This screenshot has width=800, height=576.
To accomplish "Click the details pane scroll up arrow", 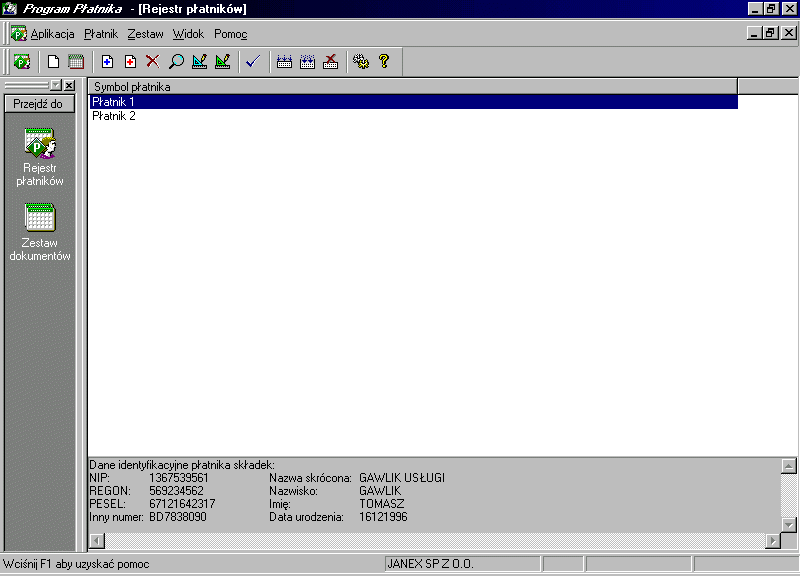I will [789, 466].
